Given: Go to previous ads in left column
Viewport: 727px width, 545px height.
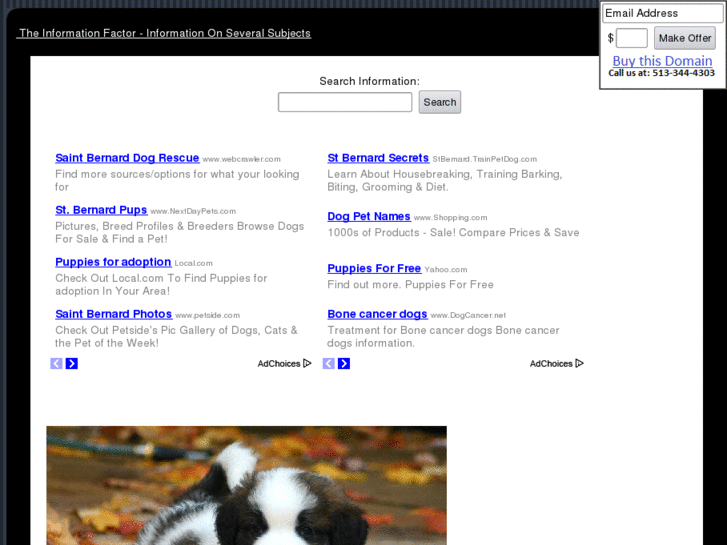Looking at the screenshot, I should [56, 364].
